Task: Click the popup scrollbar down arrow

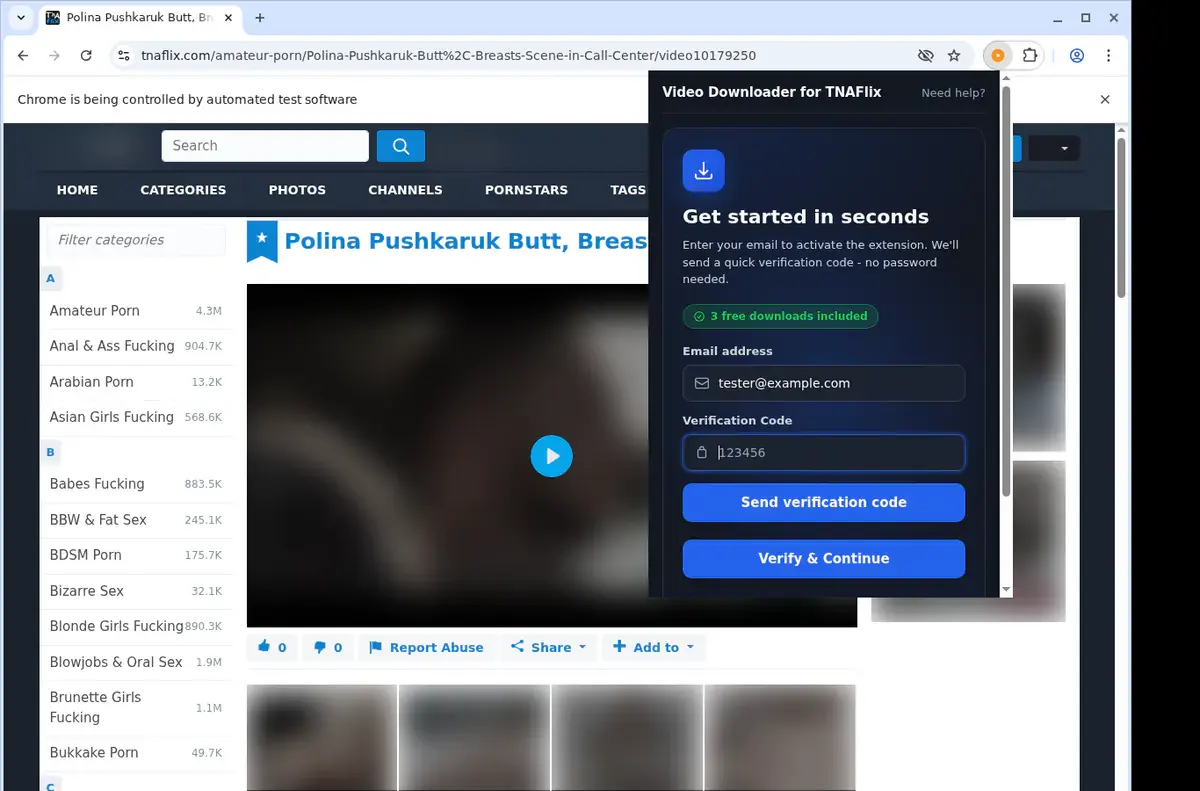Action: (x=1006, y=590)
